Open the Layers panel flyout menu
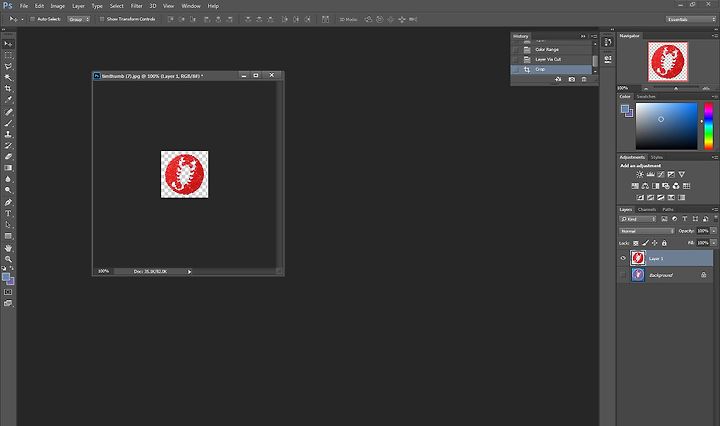The image size is (720, 426). tap(715, 209)
